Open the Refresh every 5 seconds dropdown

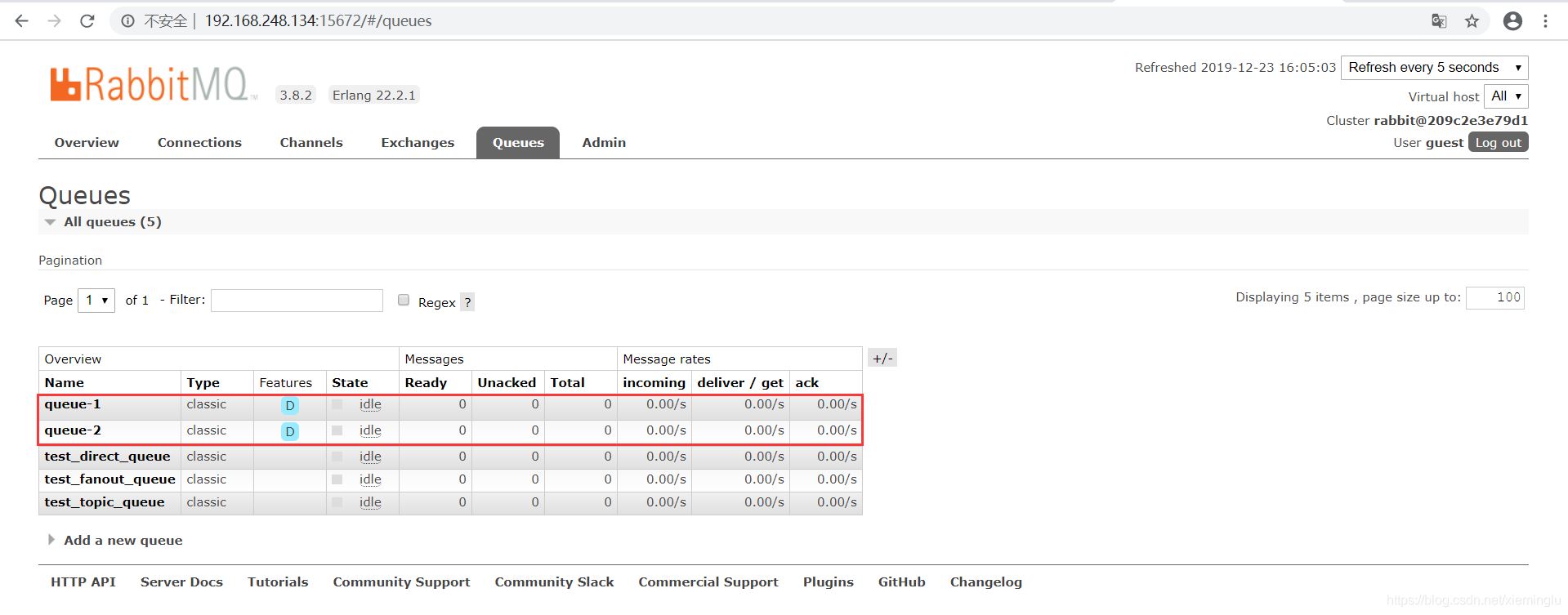(1434, 68)
